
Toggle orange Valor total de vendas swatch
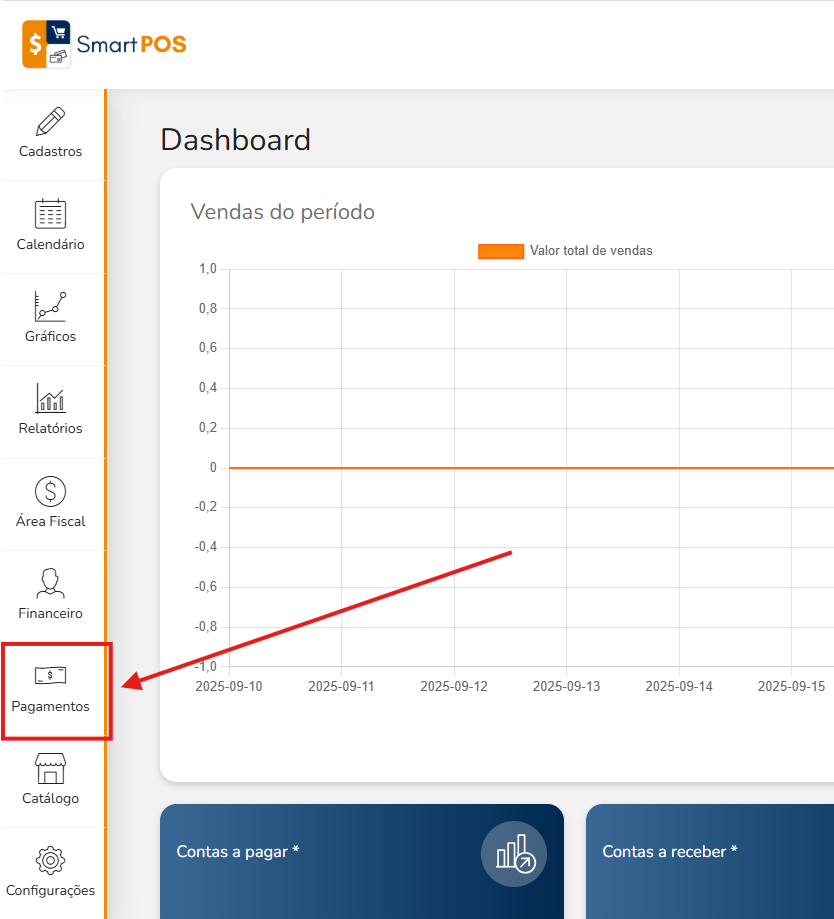coord(501,251)
